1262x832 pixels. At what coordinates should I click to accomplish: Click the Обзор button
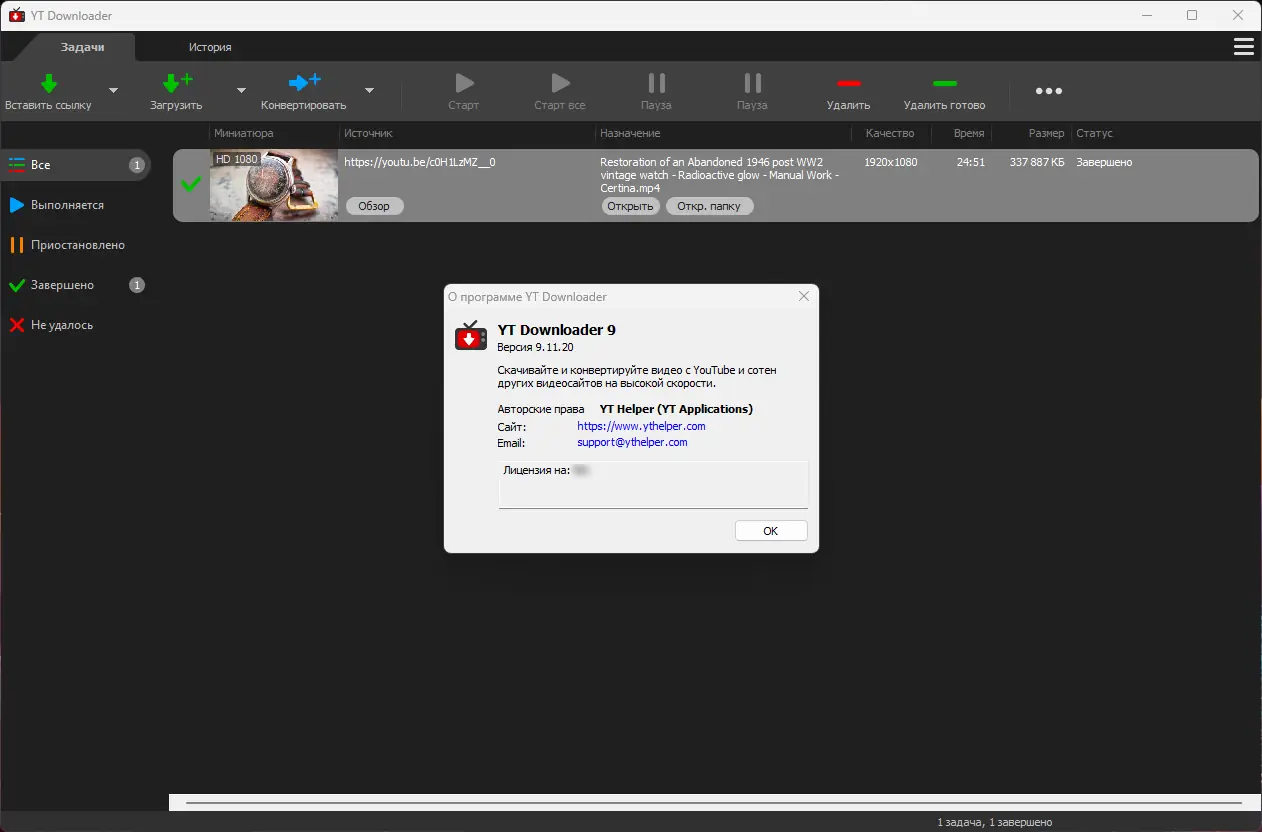[374, 206]
